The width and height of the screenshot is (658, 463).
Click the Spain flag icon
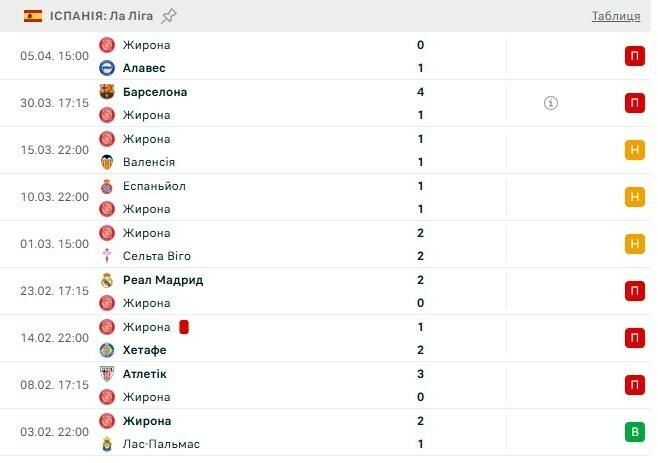33,16
